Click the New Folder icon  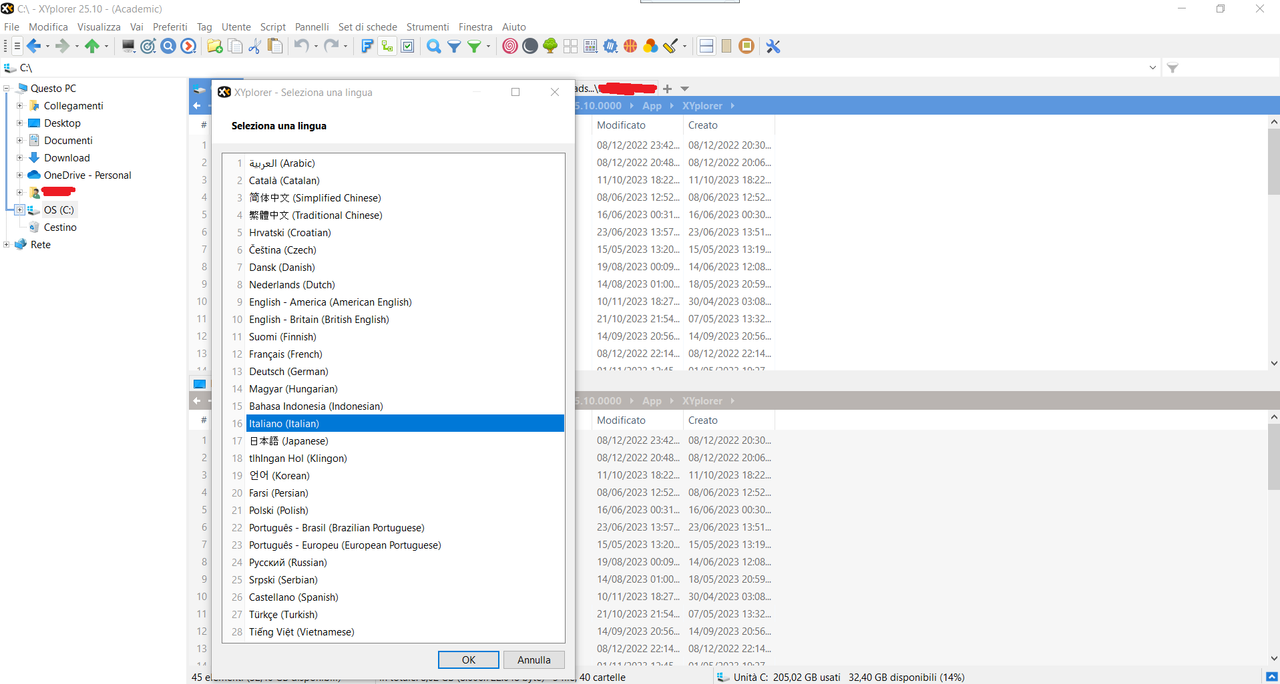(215, 46)
